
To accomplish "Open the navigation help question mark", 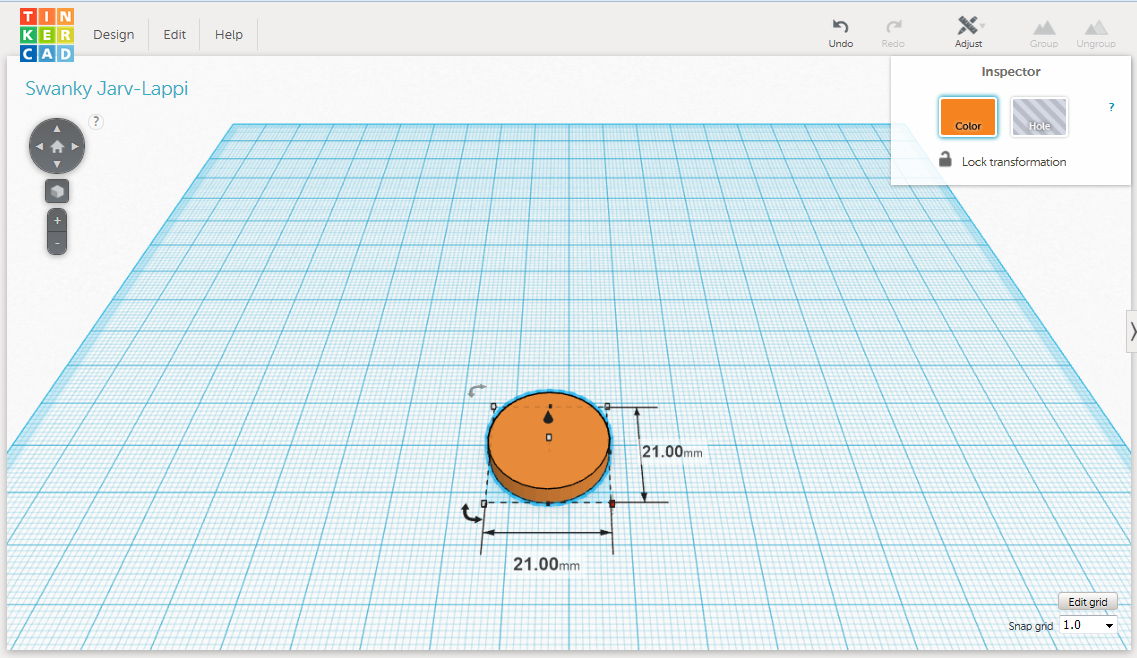I will tap(96, 121).
